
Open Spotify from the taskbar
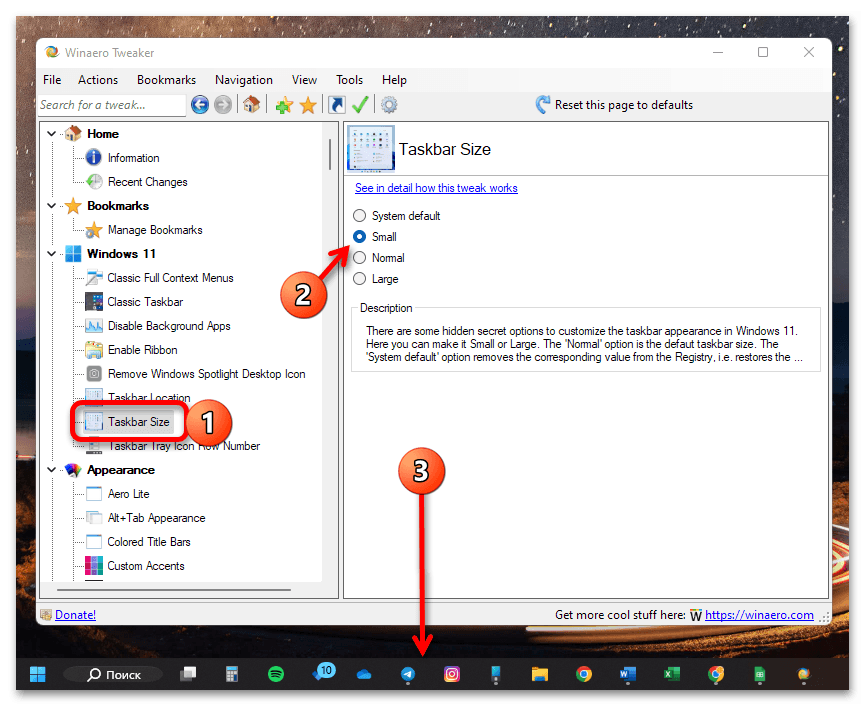276,674
